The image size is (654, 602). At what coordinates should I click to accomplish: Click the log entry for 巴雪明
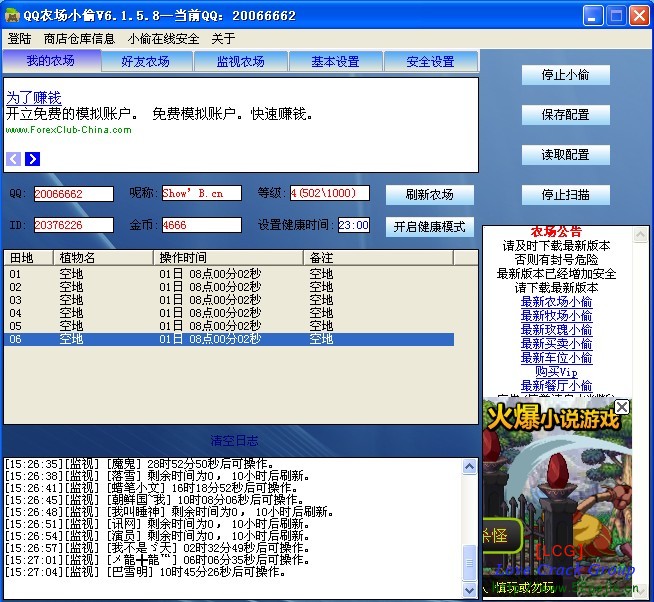click(x=146, y=572)
